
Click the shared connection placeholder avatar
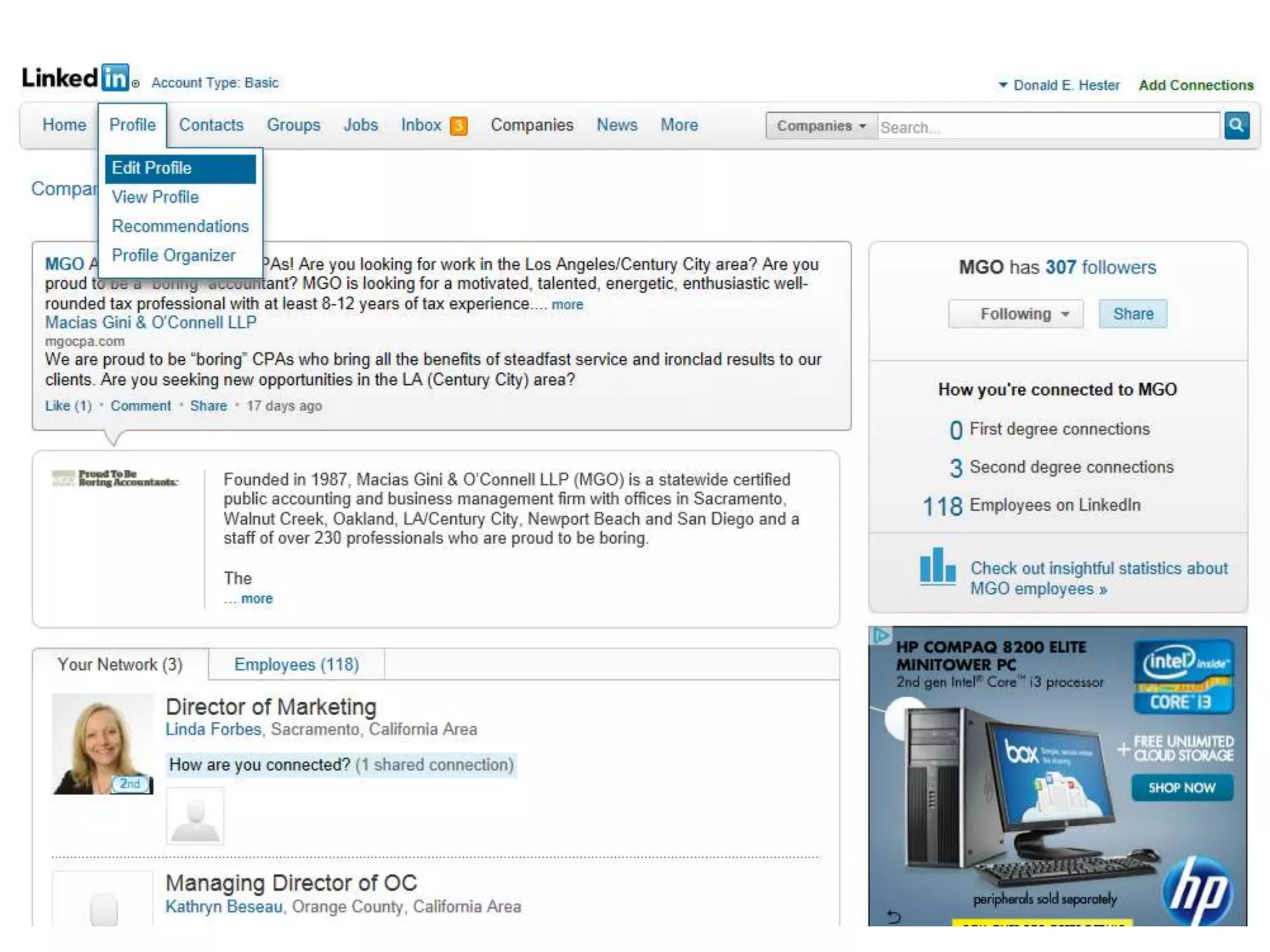coord(195,816)
